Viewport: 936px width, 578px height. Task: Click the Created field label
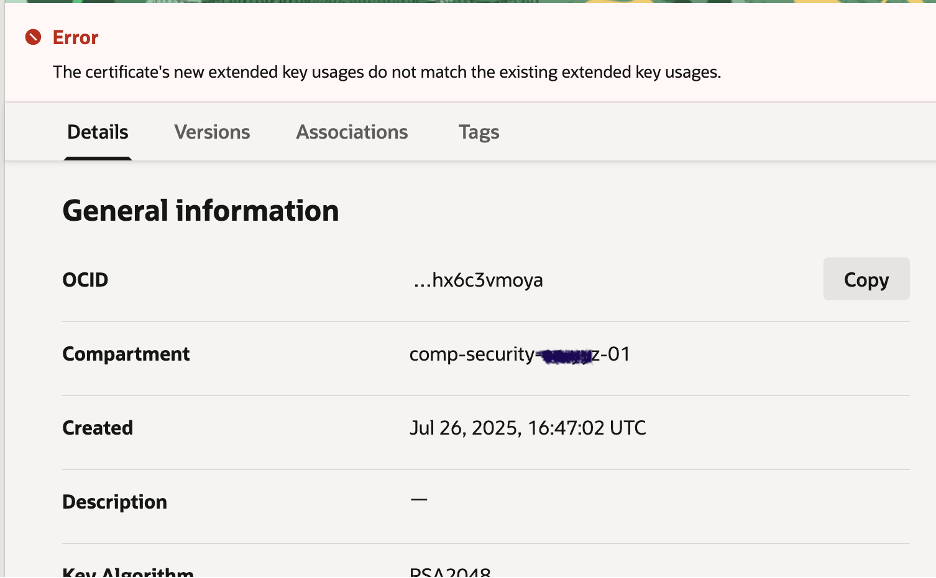click(97, 428)
